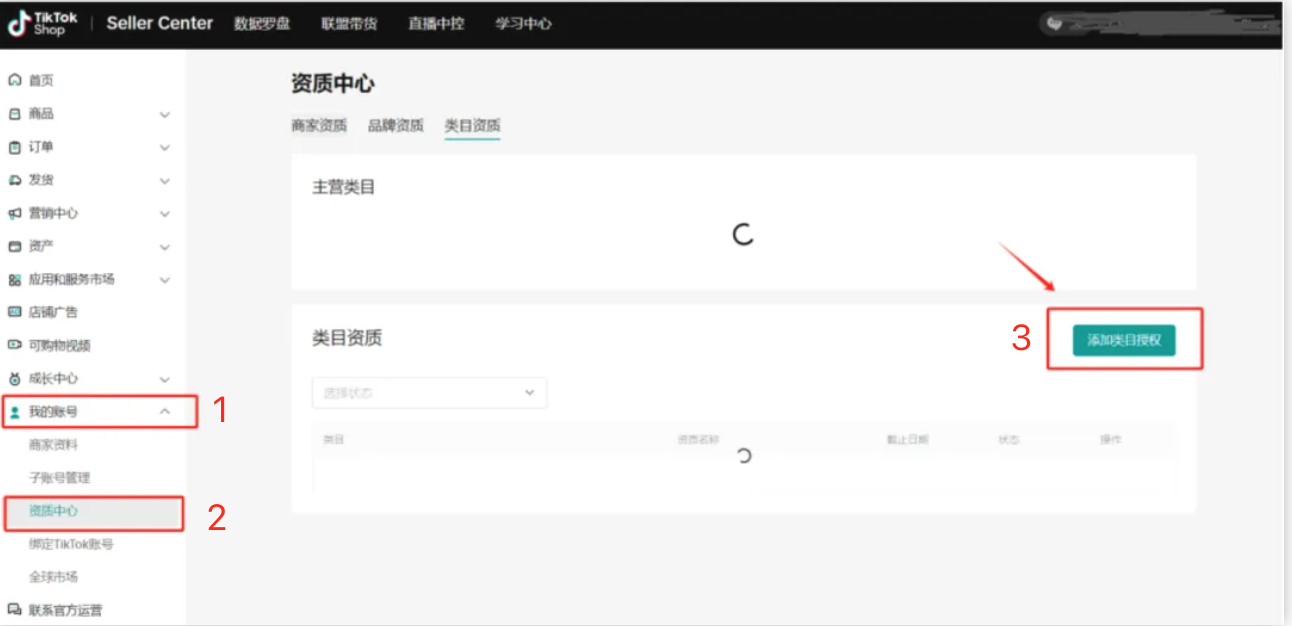Click the 订单 orders clipboard icon
This screenshot has height=626, width=1292.
coord(15,147)
